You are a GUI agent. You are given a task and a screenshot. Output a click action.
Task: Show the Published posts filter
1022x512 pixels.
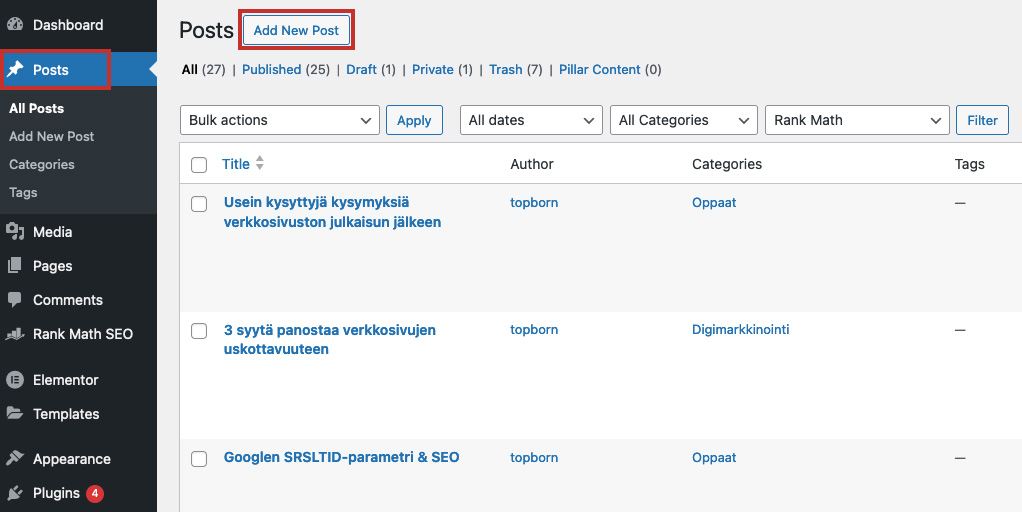click(271, 70)
